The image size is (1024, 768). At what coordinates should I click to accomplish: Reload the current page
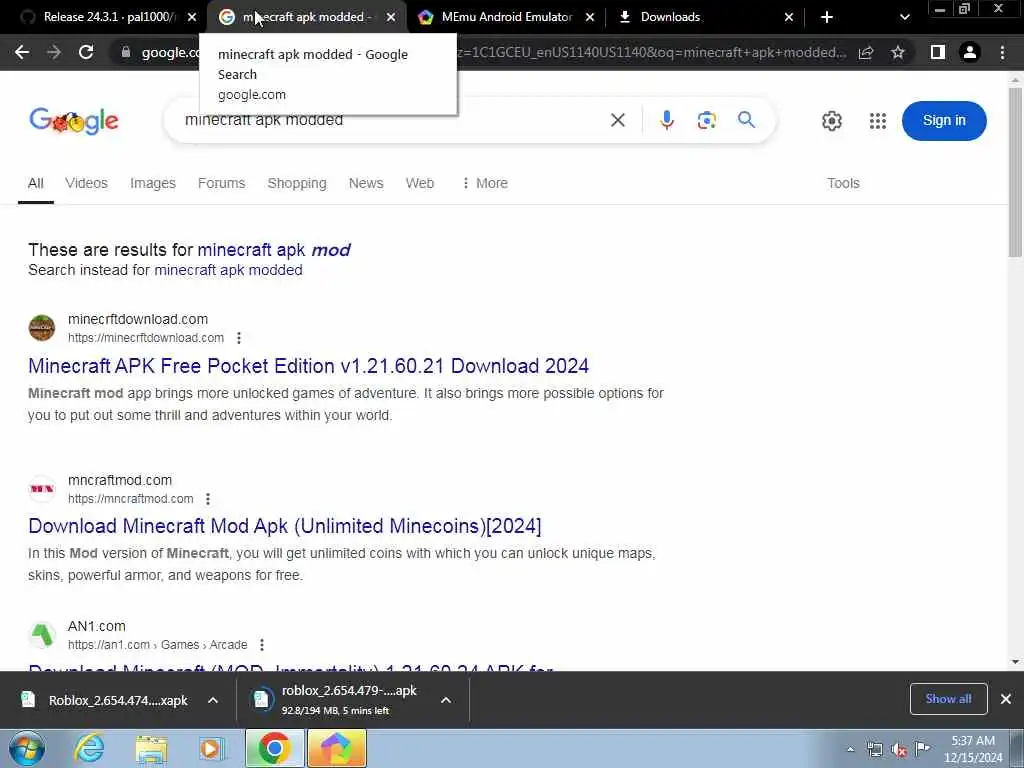click(x=86, y=52)
